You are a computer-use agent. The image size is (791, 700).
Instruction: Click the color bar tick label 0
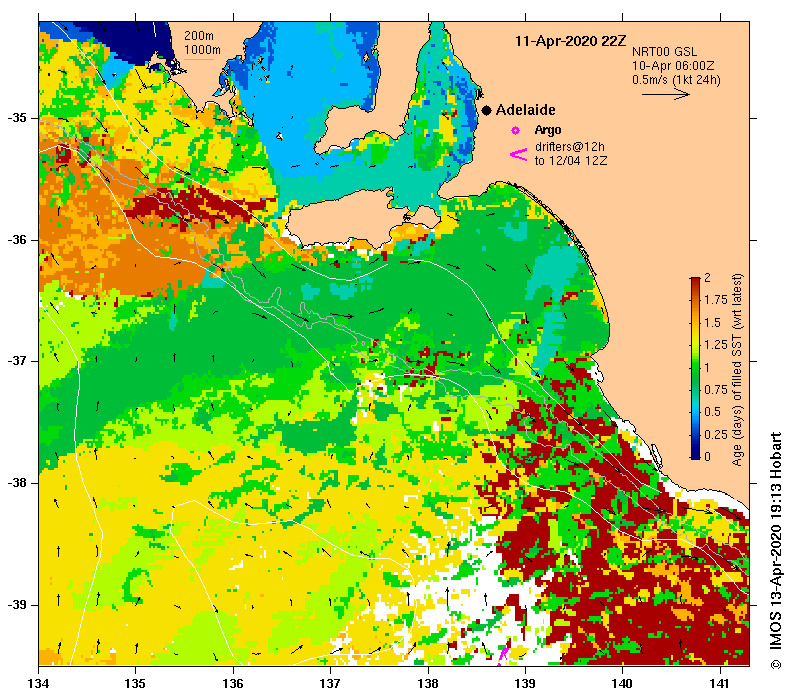point(707,456)
